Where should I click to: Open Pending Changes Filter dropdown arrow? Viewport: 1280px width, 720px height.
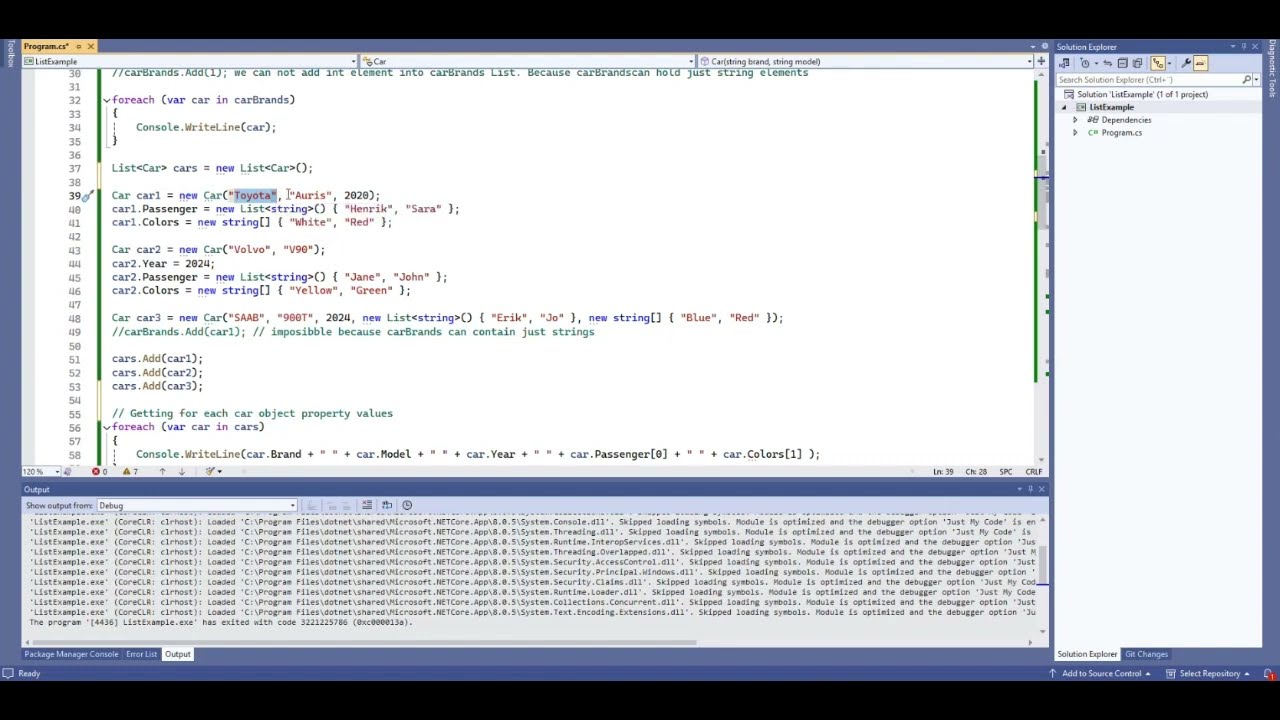pyautogui.click(x=1097, y=63)
